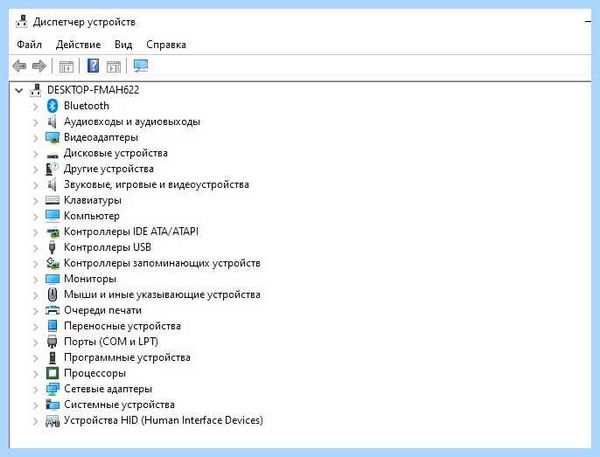Select the Очереди печати label
Image resolution: width=600 pixels, height=457 pixels.
[x=103, y=310]
